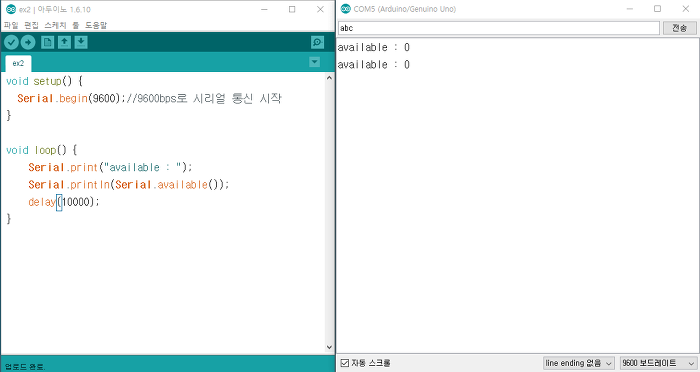Open the 파일 menu
Image resolution: width=700 pixels, height=372 pixels.
11,25
